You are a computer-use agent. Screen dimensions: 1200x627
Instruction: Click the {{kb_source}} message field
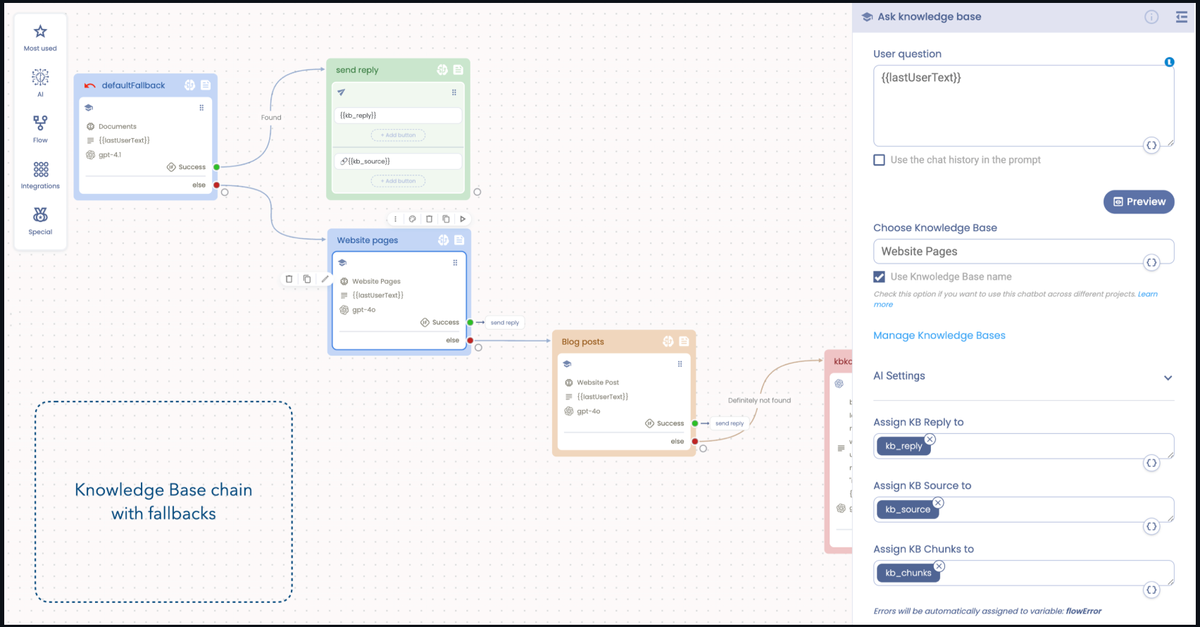tap(398, 161)
